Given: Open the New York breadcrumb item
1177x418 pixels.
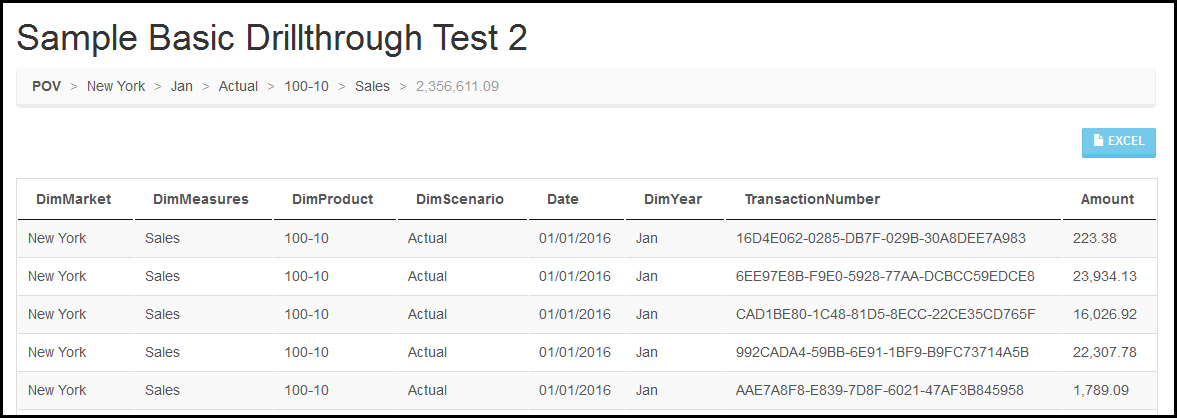Looking at the screenshot, I should (116, 86).
